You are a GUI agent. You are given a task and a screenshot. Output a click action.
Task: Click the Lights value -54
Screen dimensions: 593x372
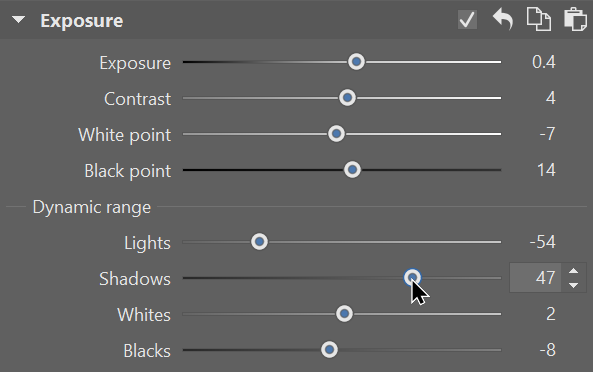coord(542,242)
